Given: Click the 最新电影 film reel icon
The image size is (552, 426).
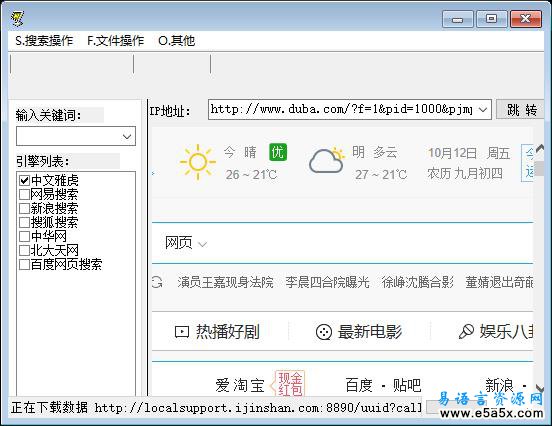Looking at the screenshot, I should coord(324,332).
